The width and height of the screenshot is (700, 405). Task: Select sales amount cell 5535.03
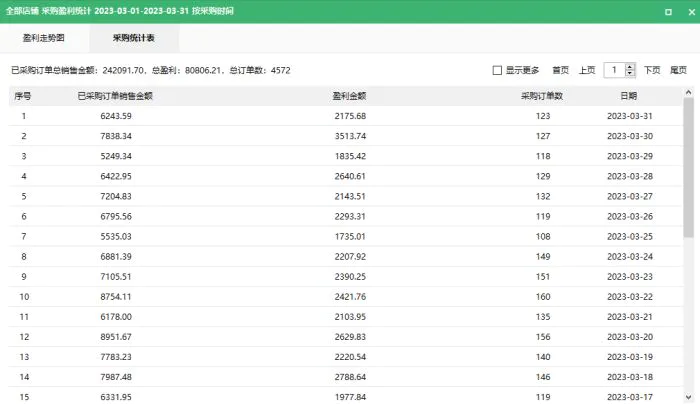pos(116,237)
